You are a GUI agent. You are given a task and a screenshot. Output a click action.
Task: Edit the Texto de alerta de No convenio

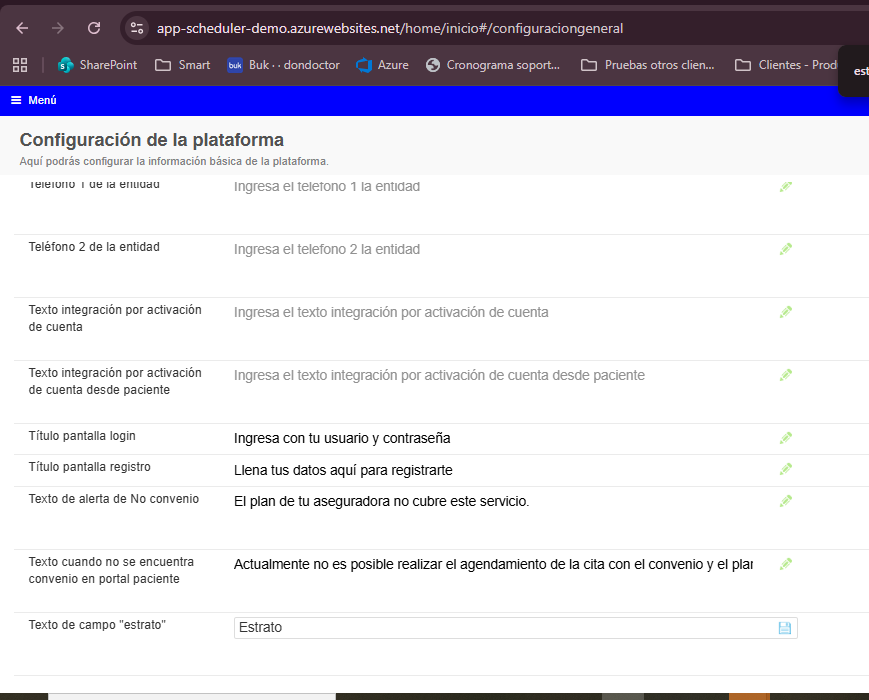785,500
